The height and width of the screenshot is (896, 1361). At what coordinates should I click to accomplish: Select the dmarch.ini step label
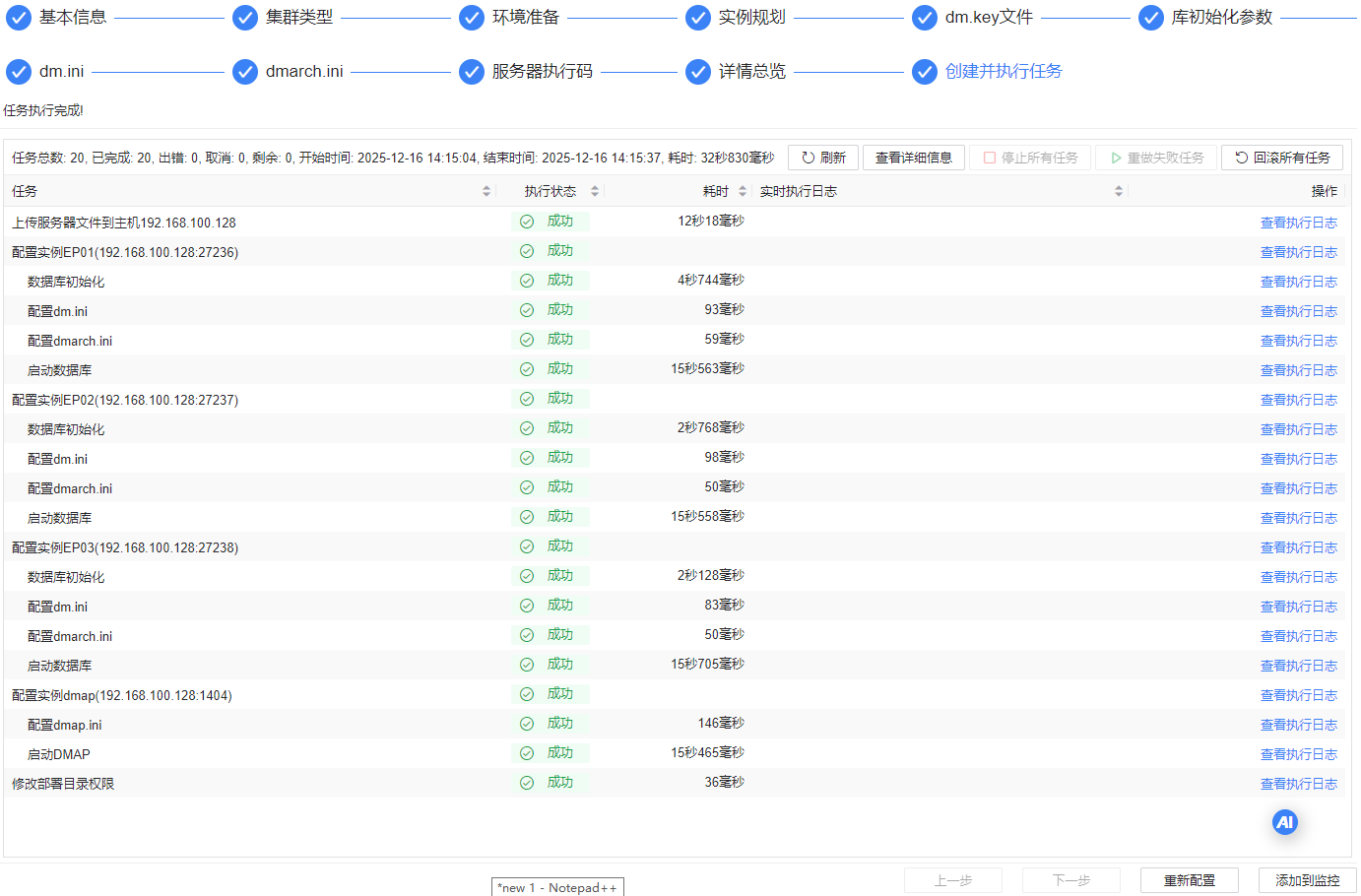304,72
